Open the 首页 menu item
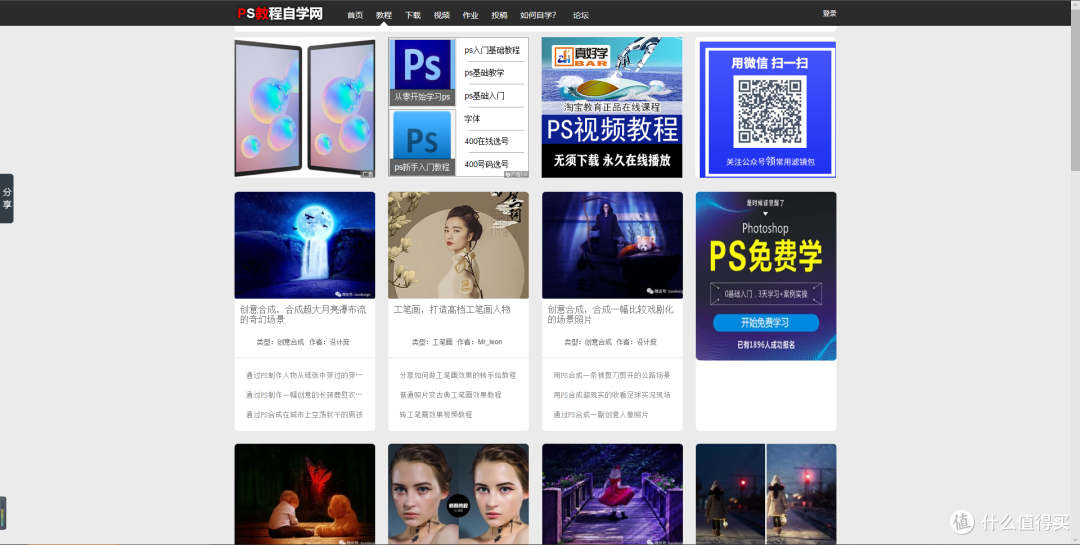 click(355, 15)
